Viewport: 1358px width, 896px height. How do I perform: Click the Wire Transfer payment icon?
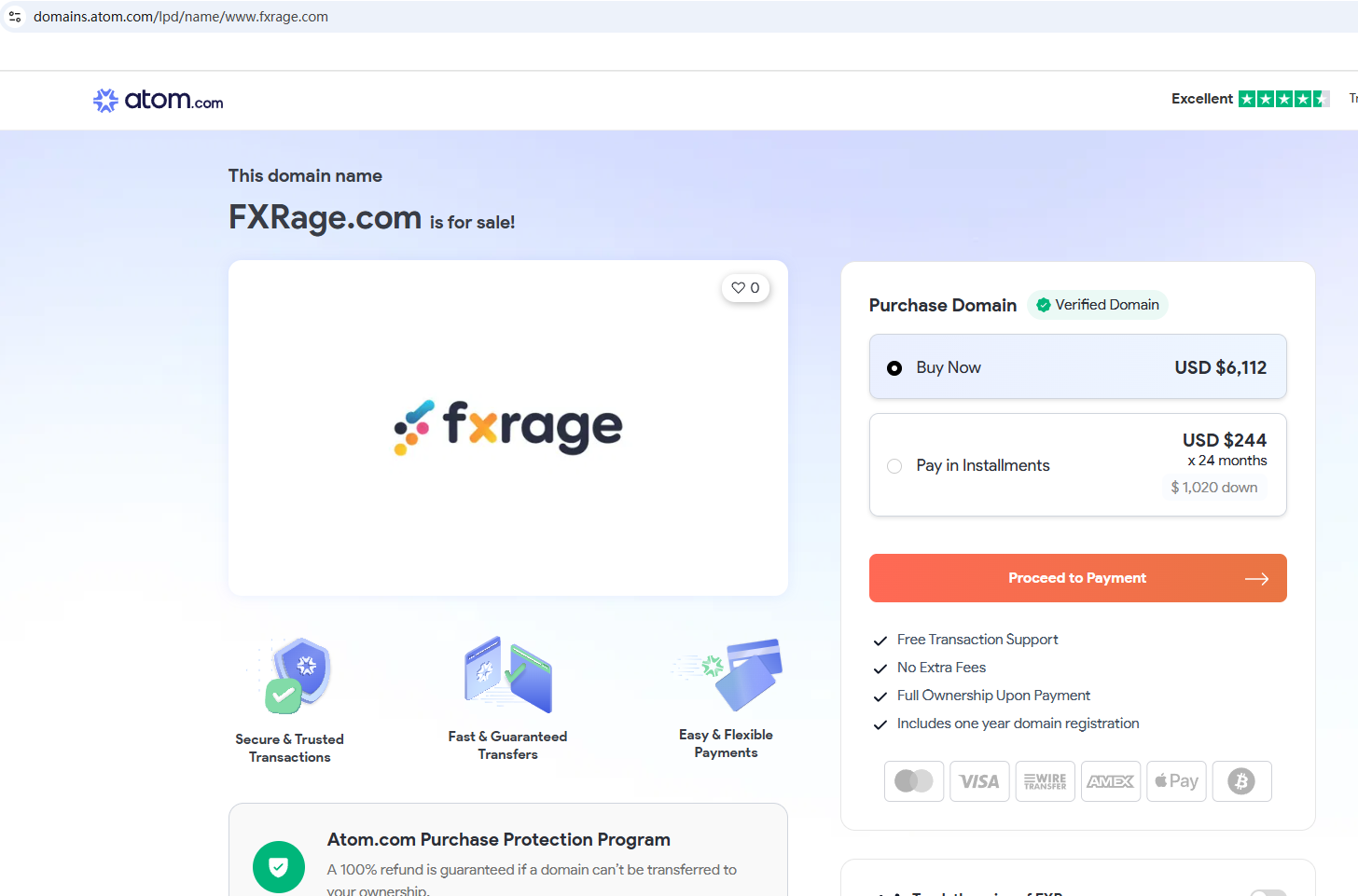click(1045, 781)
